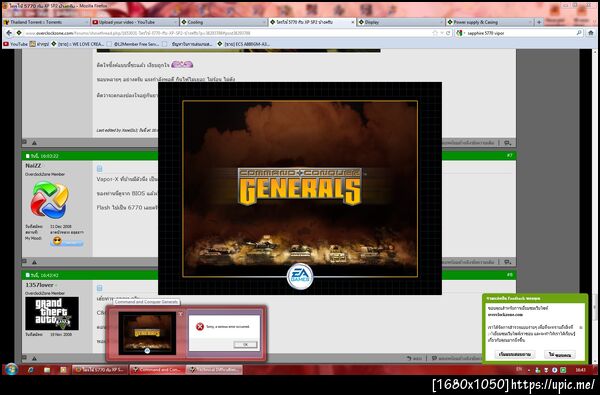Open Windows Explorer folder on taskbar
600x395 pixels.
(x=47, y=370)
